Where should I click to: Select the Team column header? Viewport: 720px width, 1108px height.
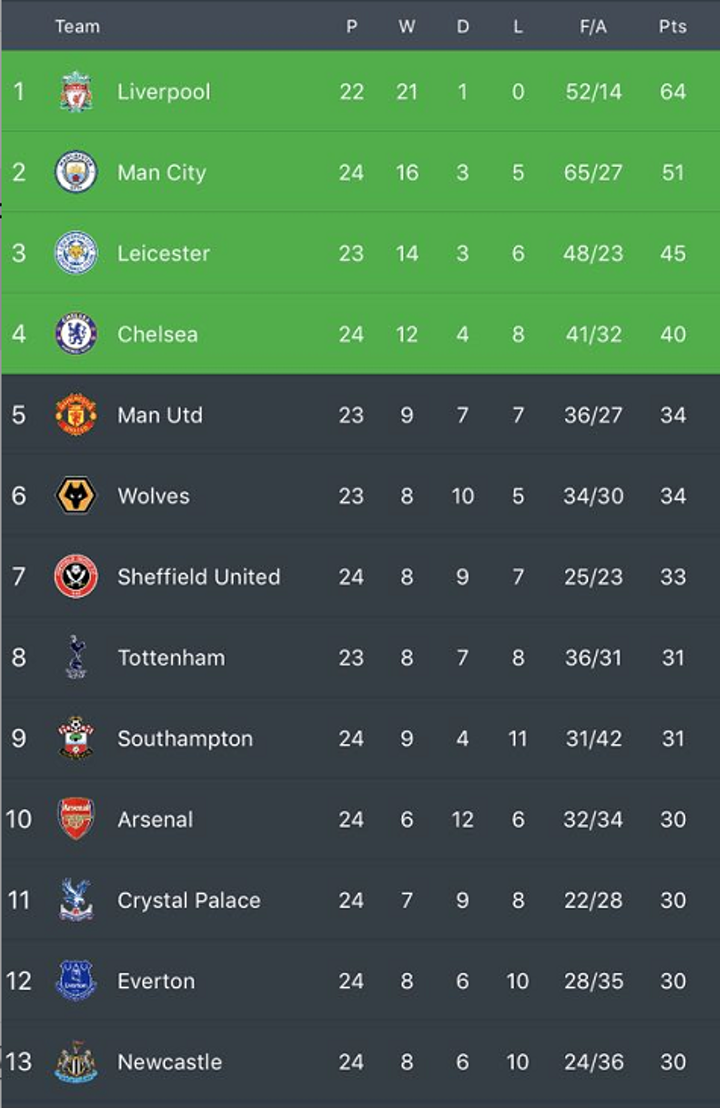[x=77, y=27]
